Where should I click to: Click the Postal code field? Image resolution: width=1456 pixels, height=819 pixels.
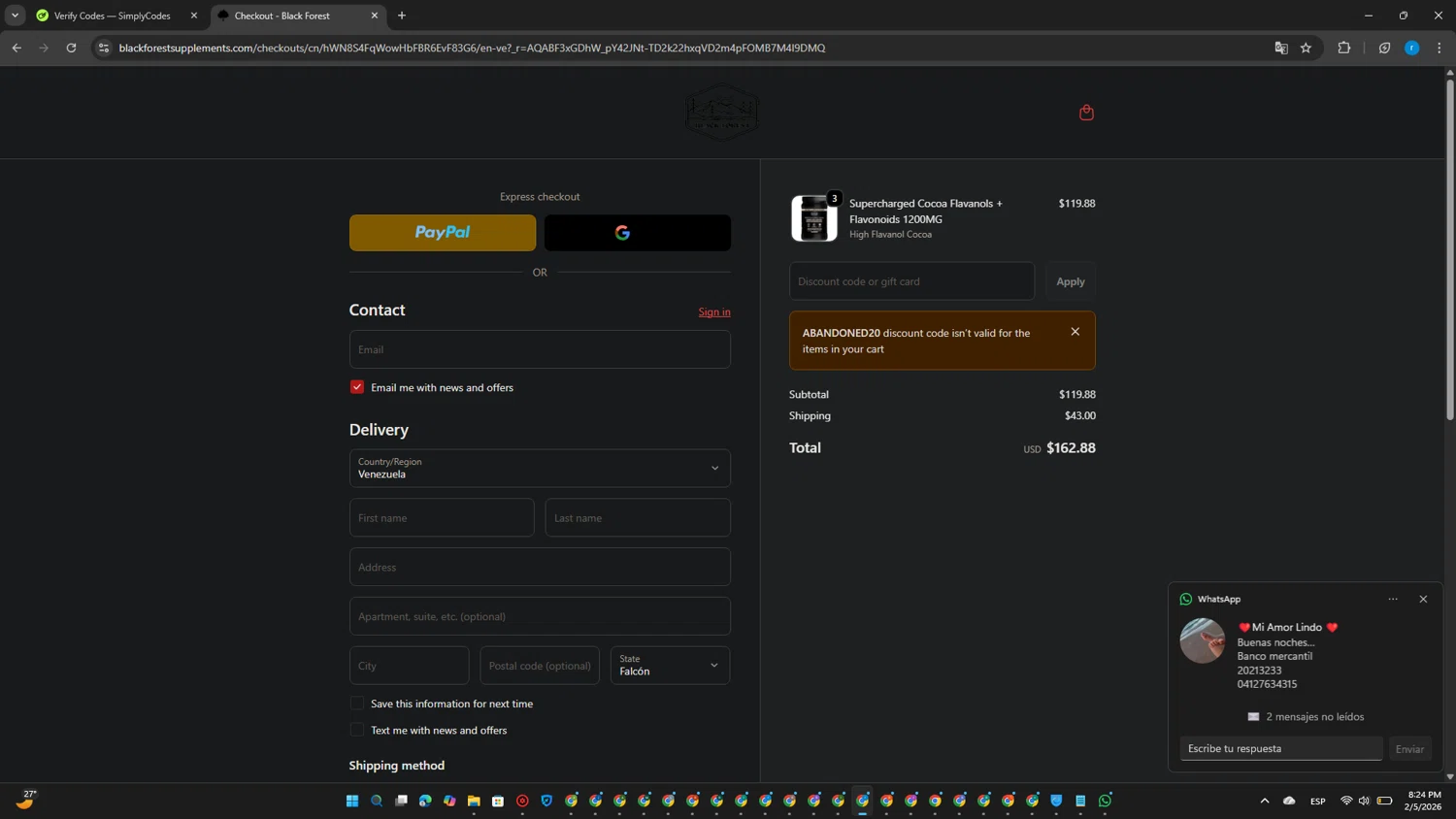540,666
